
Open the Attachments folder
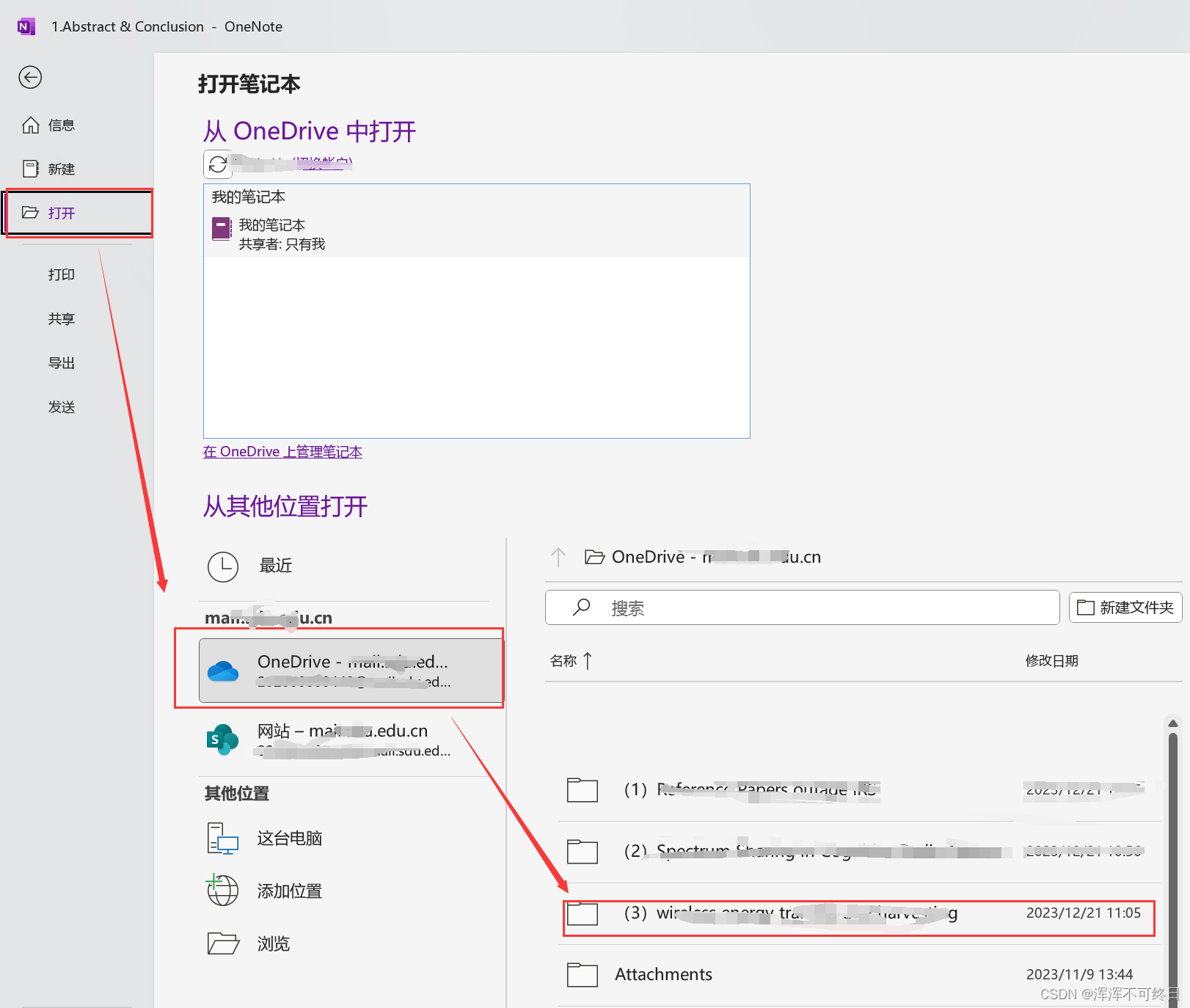(858, 975)
